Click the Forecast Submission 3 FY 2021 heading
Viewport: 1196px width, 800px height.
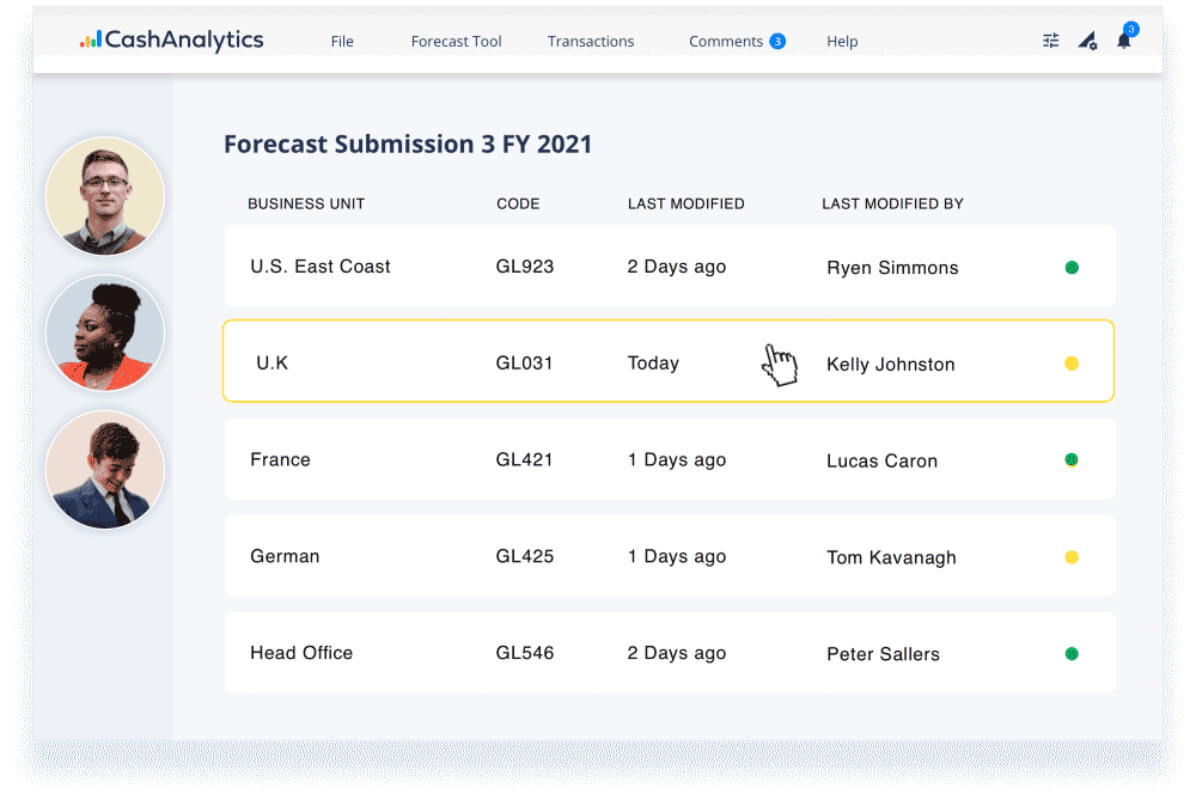[407, 144]
